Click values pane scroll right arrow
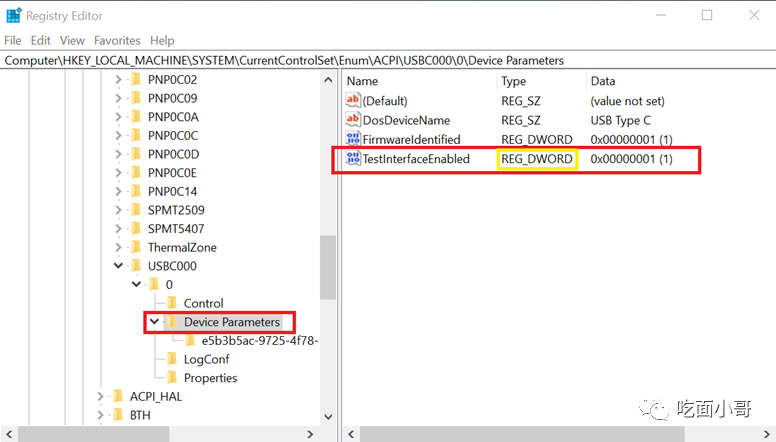 click(x=767, y=434)
